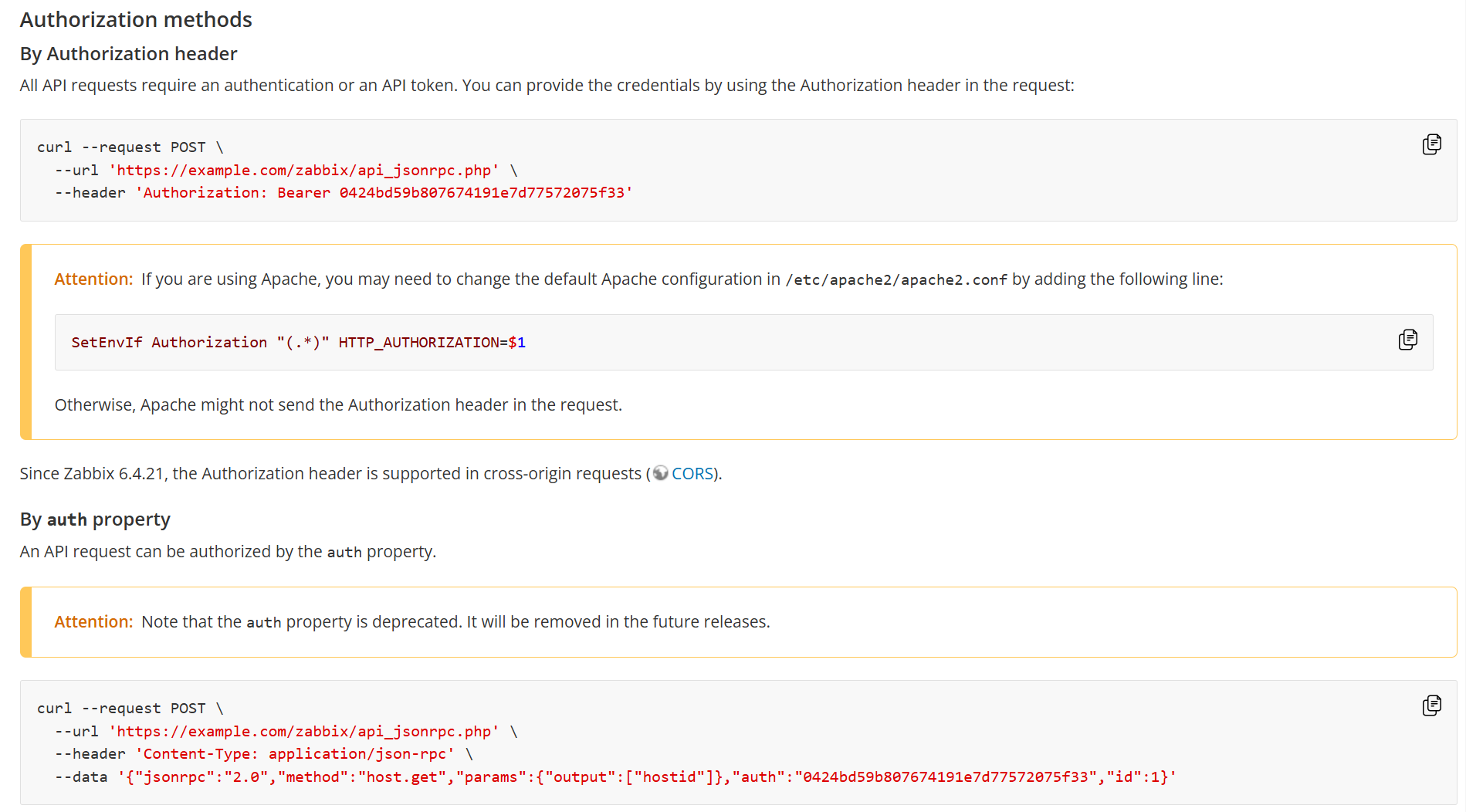Click the Content-Type application/json-rpc header line
1466x812 pixels.
click(294, 754)
